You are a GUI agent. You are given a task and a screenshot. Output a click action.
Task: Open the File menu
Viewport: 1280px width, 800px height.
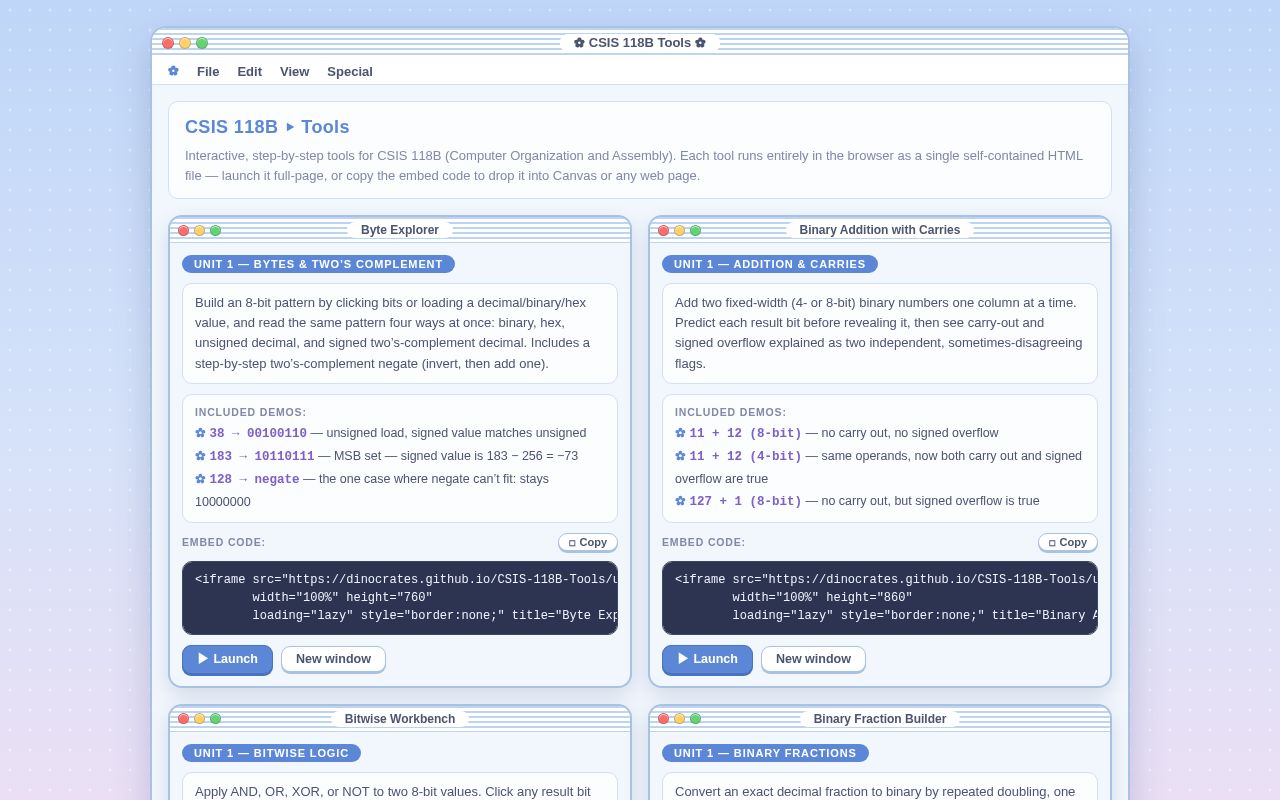pos(208,71)
